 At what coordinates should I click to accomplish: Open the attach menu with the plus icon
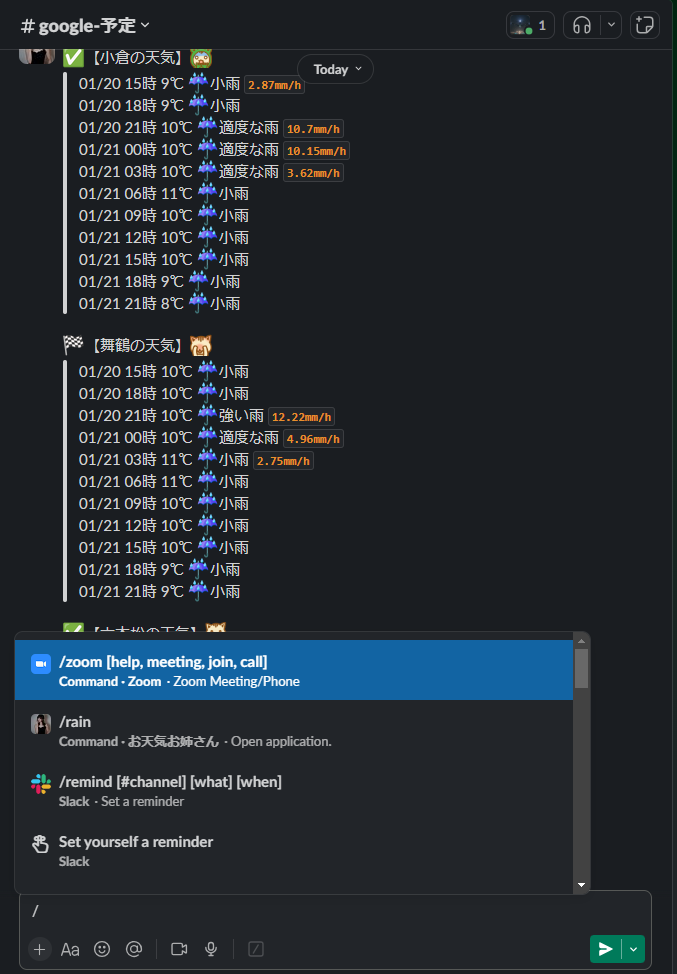click(x=38, y=949)
